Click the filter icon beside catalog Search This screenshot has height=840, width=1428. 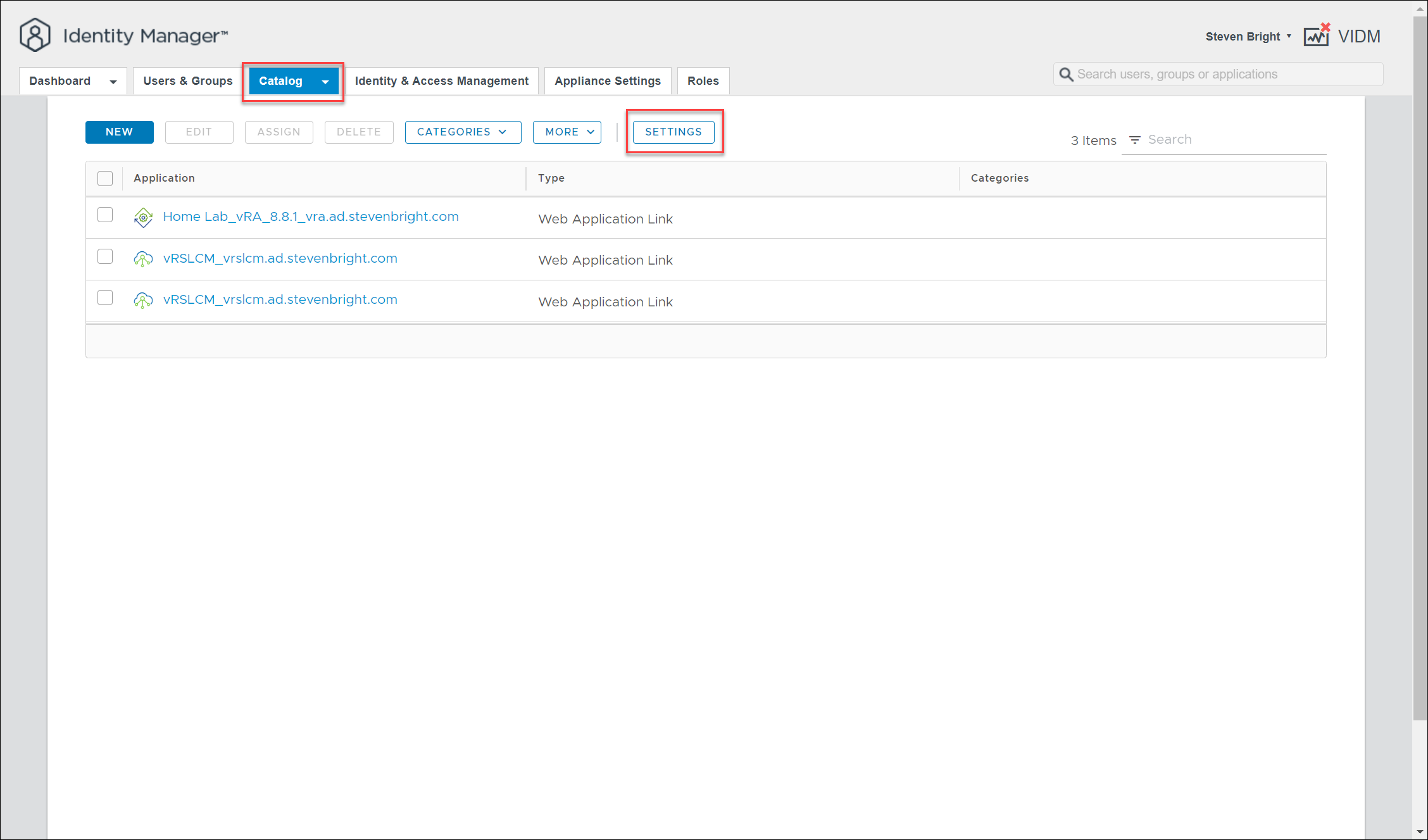tap(1135, 140)
